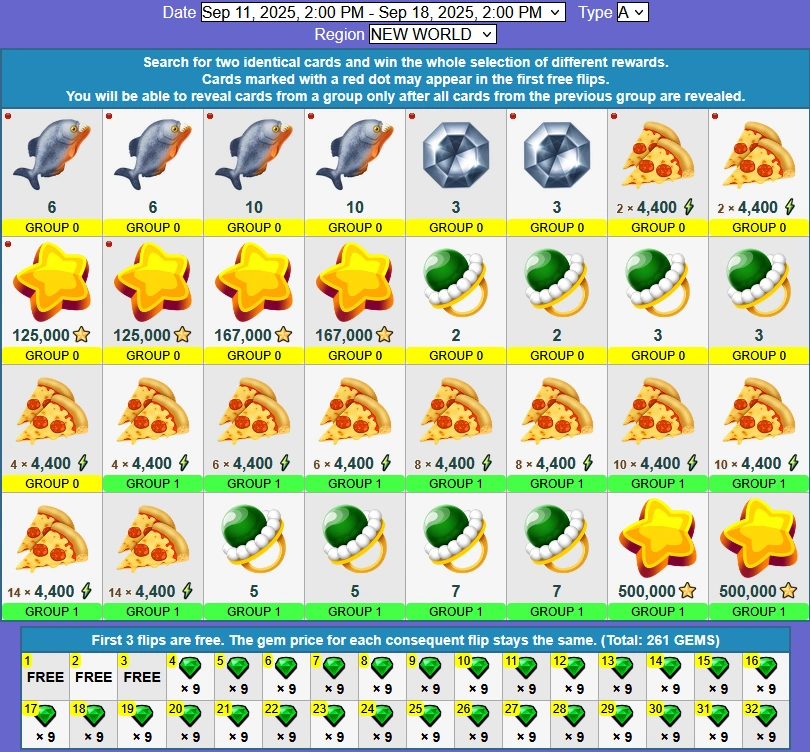Click flip 27 gem cost cell

[526, 724]
